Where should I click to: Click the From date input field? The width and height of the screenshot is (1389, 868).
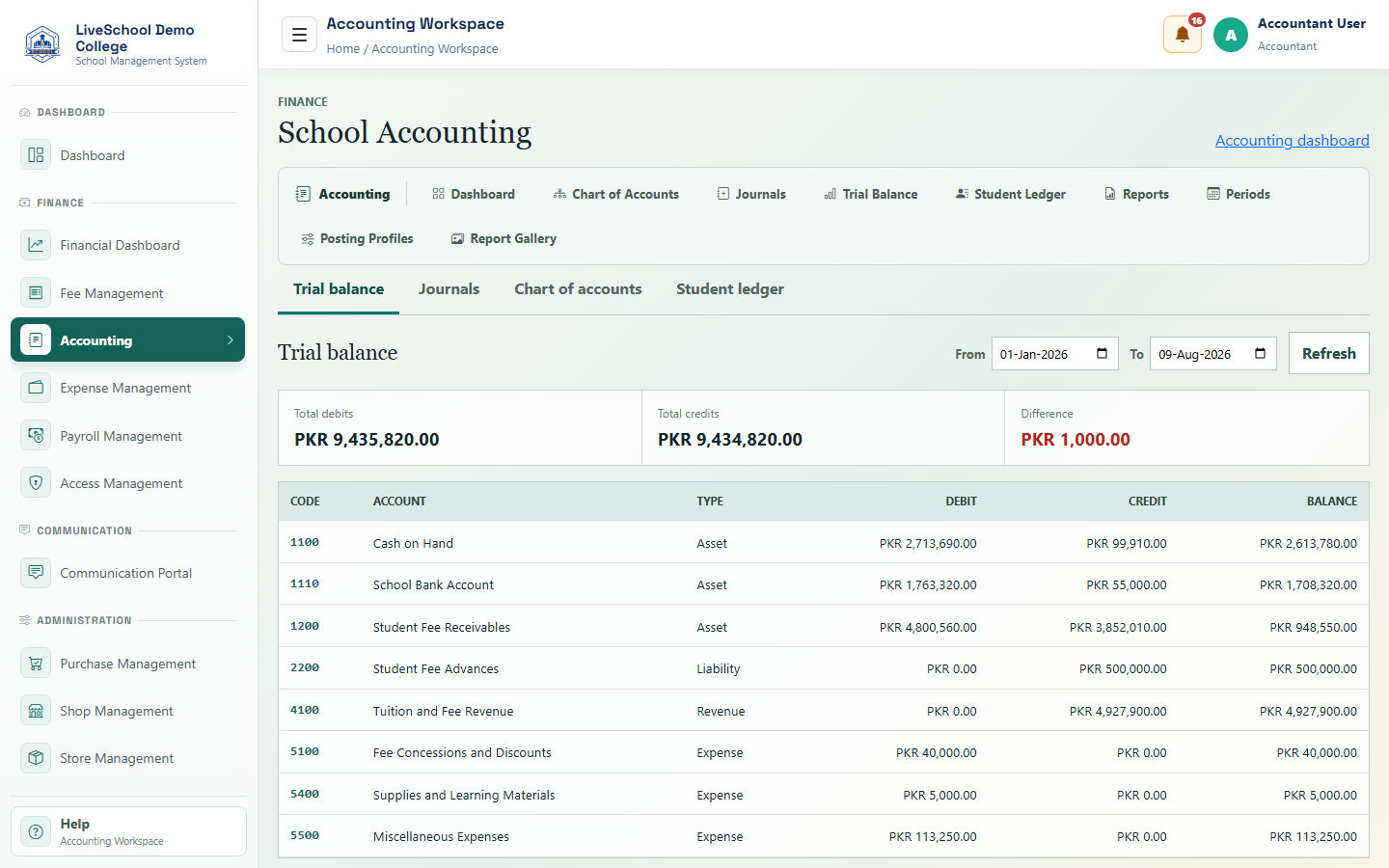coord(1055,354)
